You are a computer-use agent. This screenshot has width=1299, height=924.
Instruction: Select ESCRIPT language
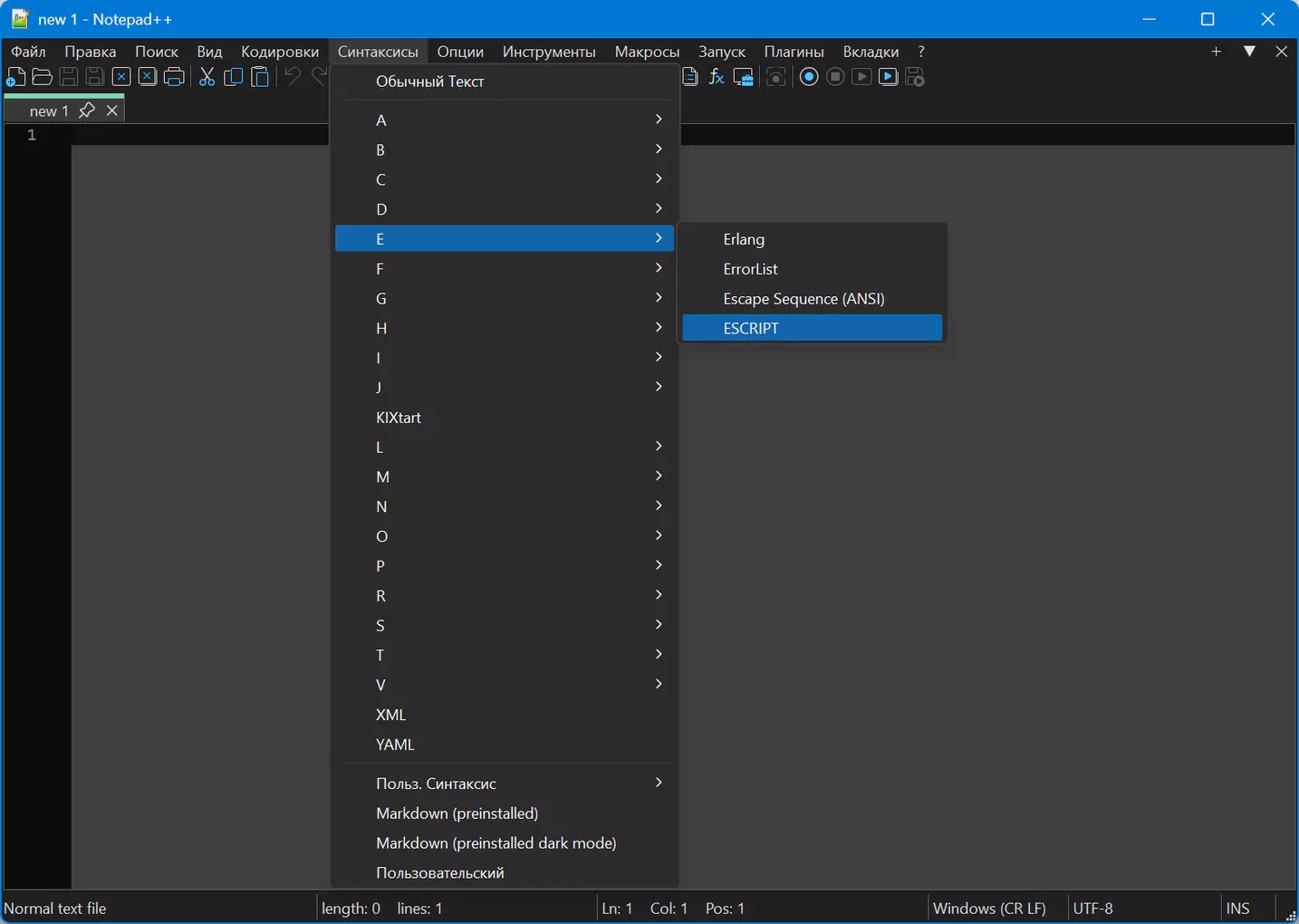(x=813, y=328)
